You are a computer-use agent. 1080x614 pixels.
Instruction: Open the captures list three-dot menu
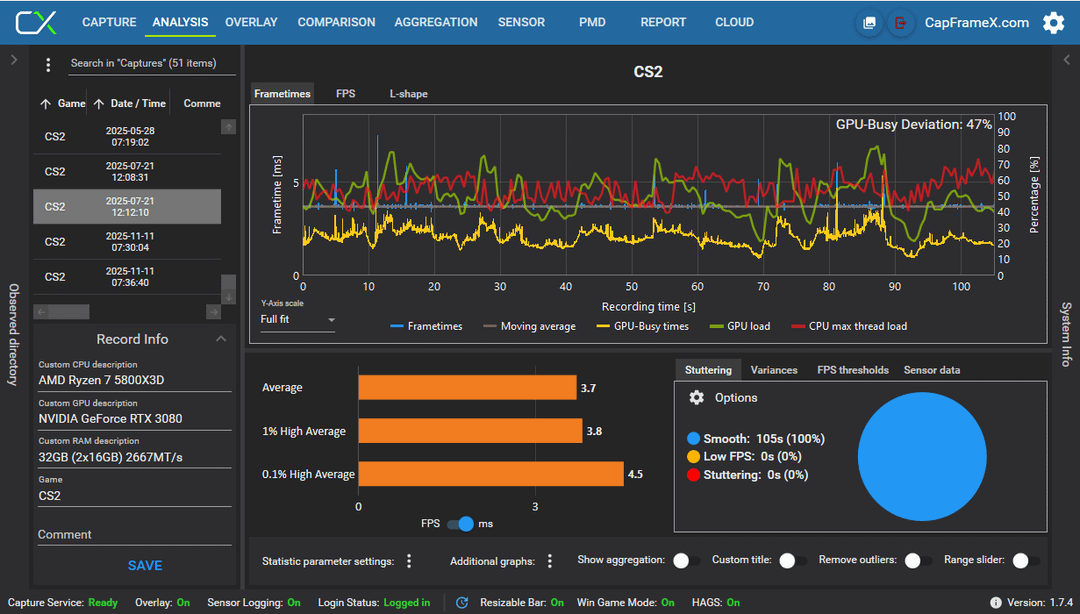click(x=48, y=65)
